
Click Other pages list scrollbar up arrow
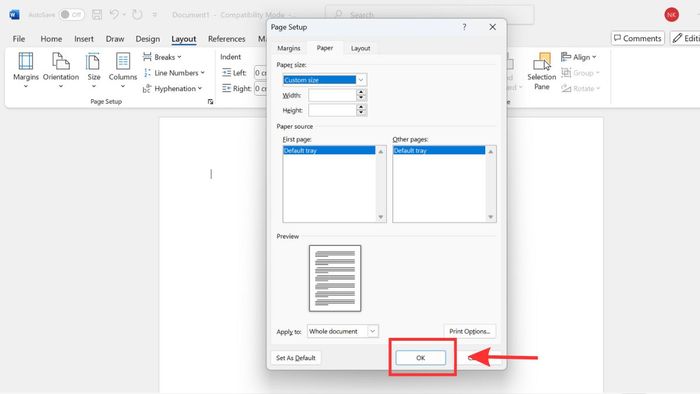click(x=491, y=152)
